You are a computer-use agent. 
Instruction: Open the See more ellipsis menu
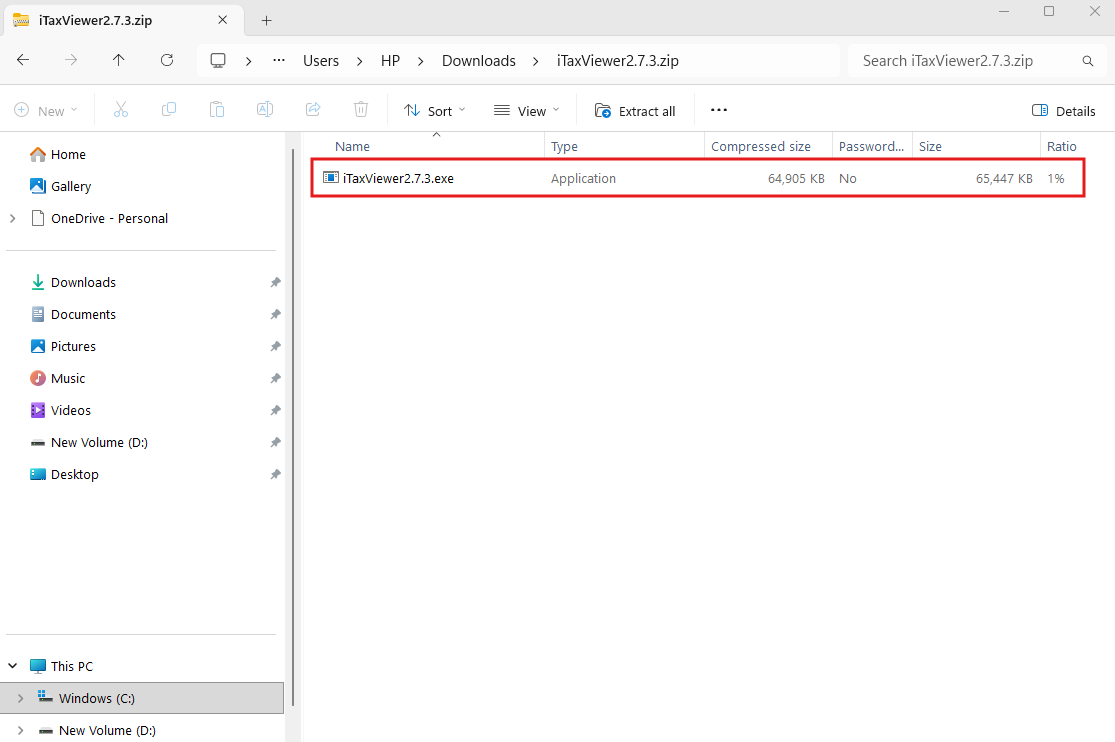tap(718, 110)
